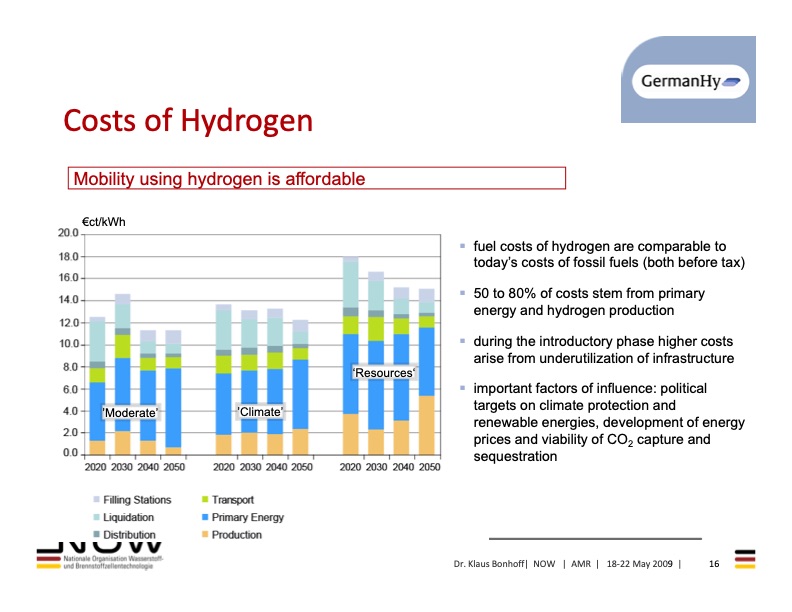792x612 pixels.
Task: Click the 'Primary Energy' legend text
Action: (x=248, y=518)
